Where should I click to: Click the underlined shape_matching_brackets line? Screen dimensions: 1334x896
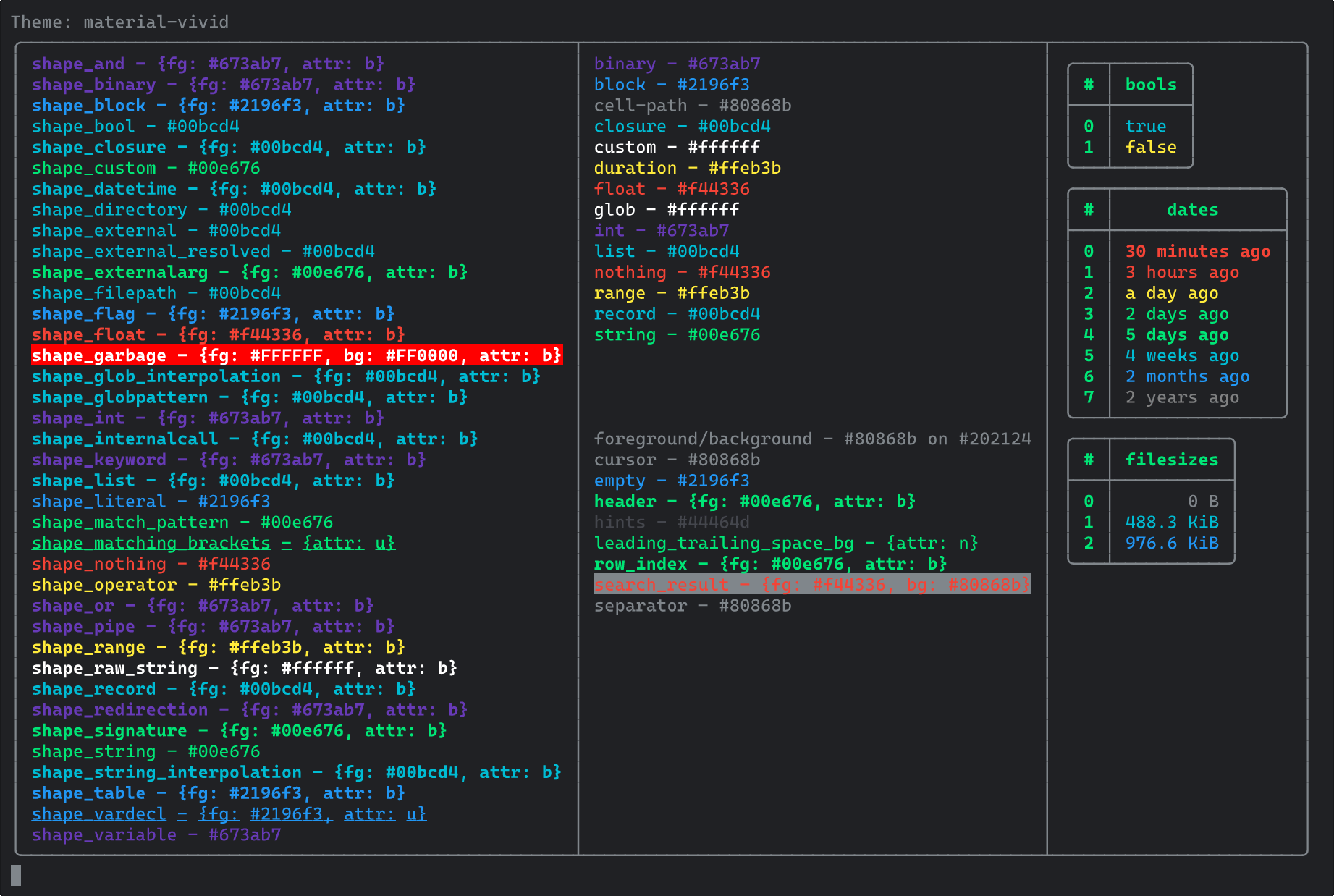[214, 544]
